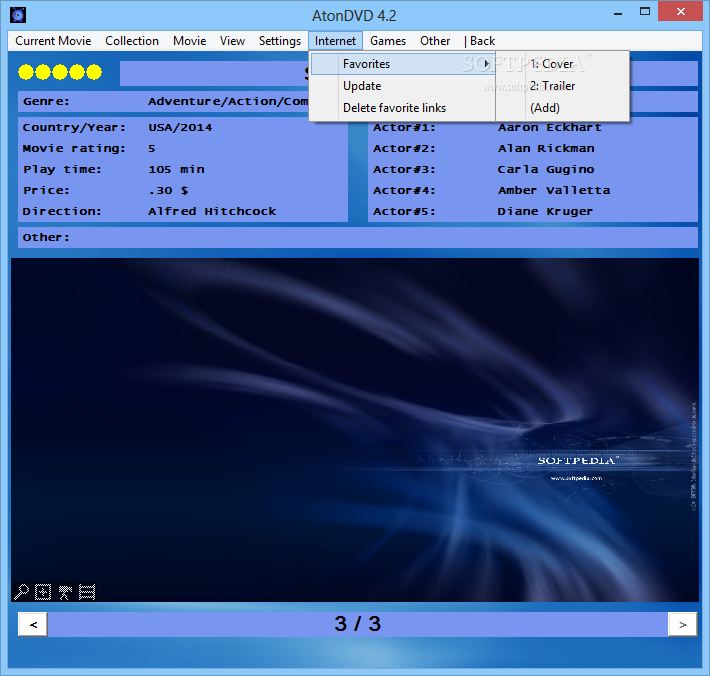Open the Games menu

pyautogui.click(x=388, y=41)
